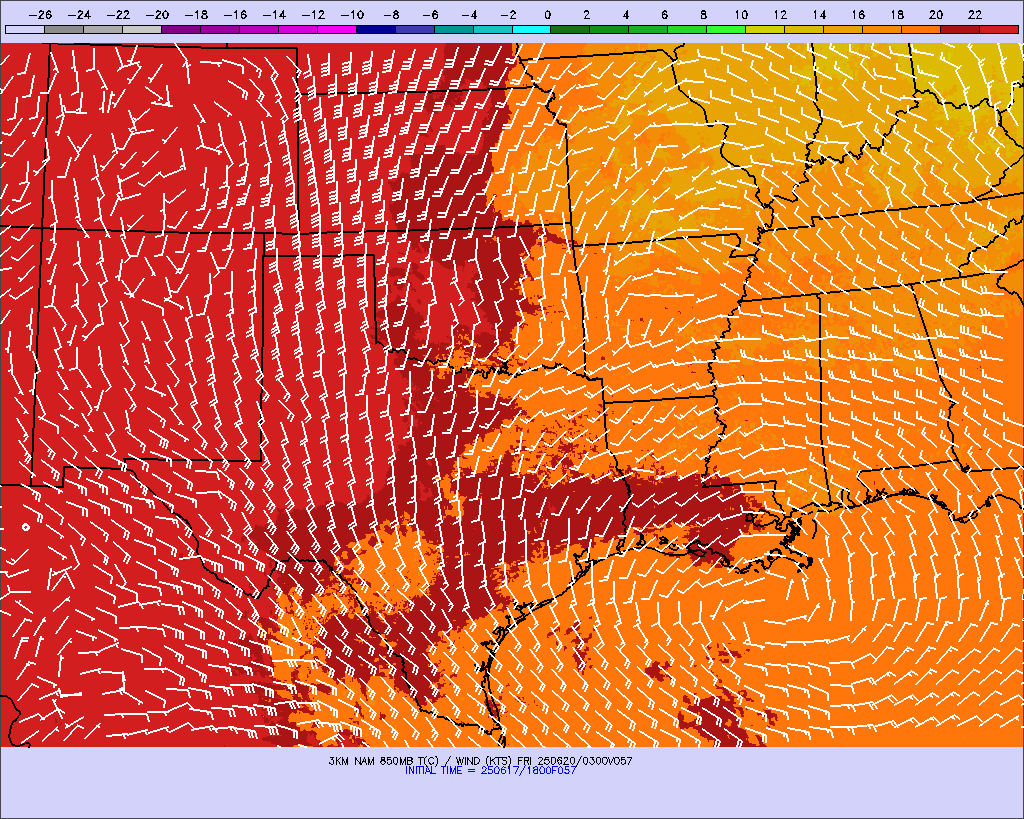
Task: Click the '3KM NAM 850MB T(C) / WIND (KTS)' caption
Action: coord(421,761)
